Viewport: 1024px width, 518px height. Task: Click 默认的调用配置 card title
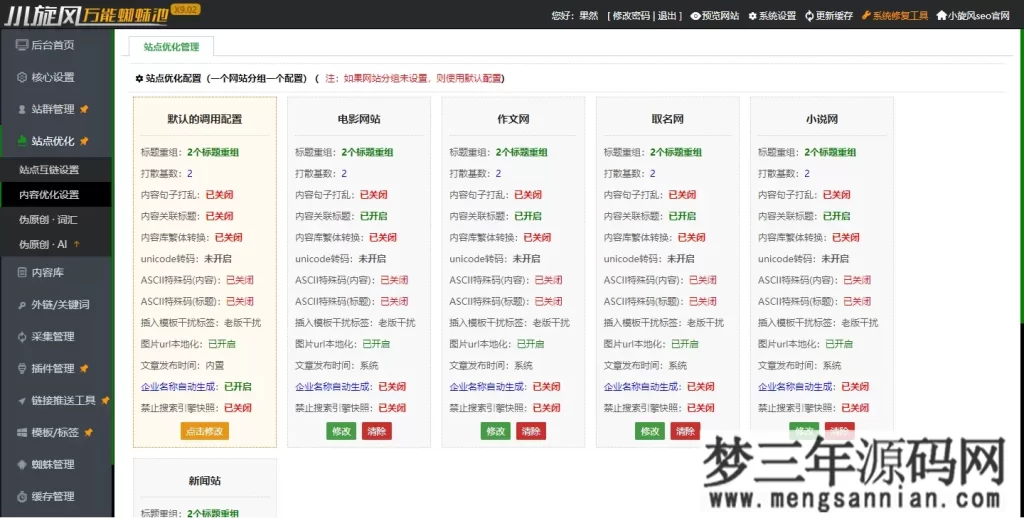[204, 120]
